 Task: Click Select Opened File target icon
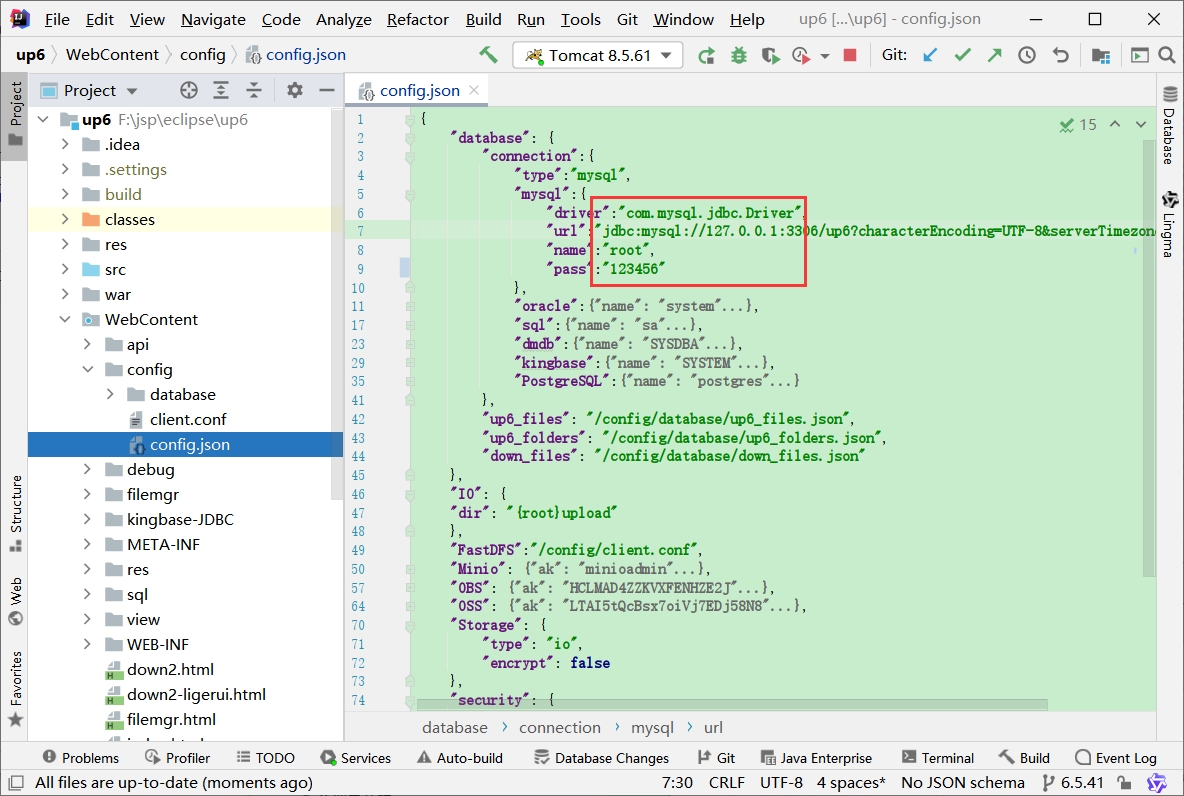189,90
